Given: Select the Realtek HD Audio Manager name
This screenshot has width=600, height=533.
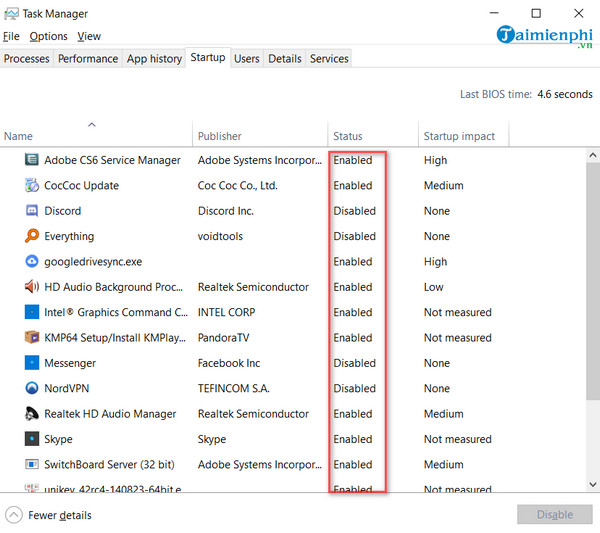Looking at the screenshot, I should point(110,414).
